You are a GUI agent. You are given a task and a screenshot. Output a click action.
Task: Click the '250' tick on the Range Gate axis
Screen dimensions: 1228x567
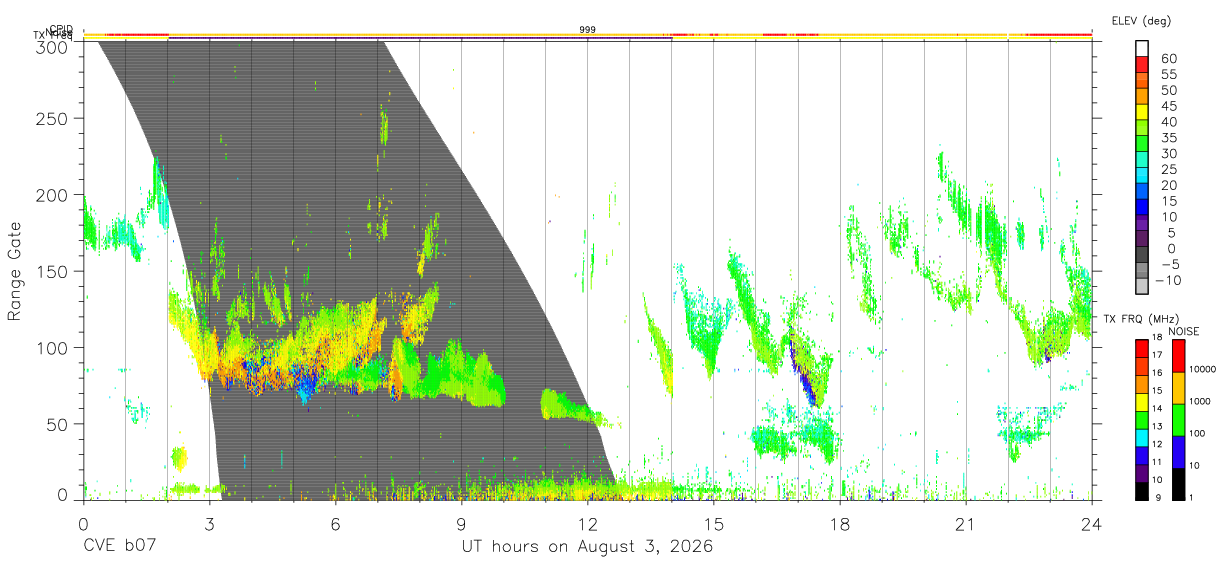[52, 119]
